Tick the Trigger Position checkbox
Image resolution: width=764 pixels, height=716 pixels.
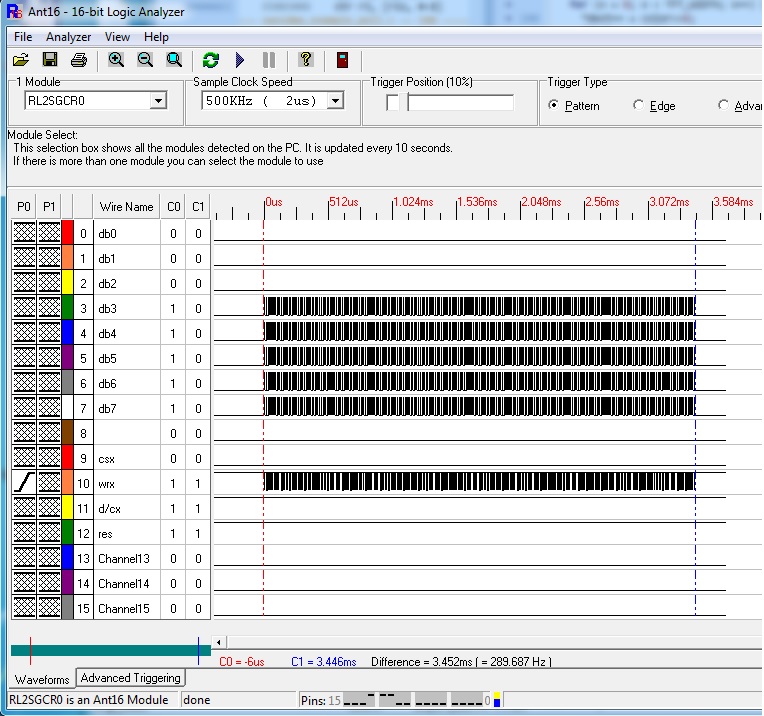[393, 102]
